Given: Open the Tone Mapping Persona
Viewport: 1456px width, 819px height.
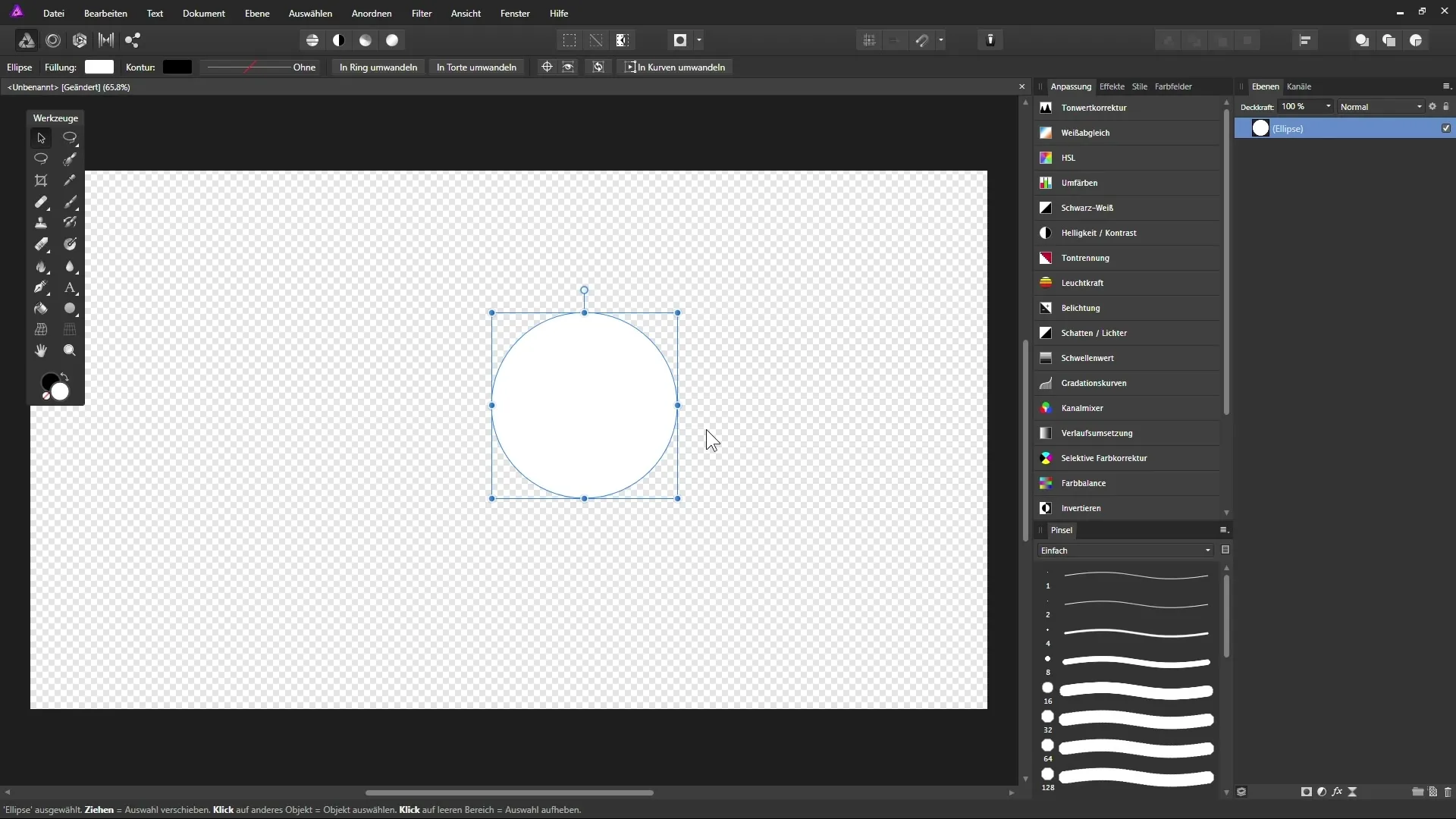Looking at the screenshot, I should [106, 40].
